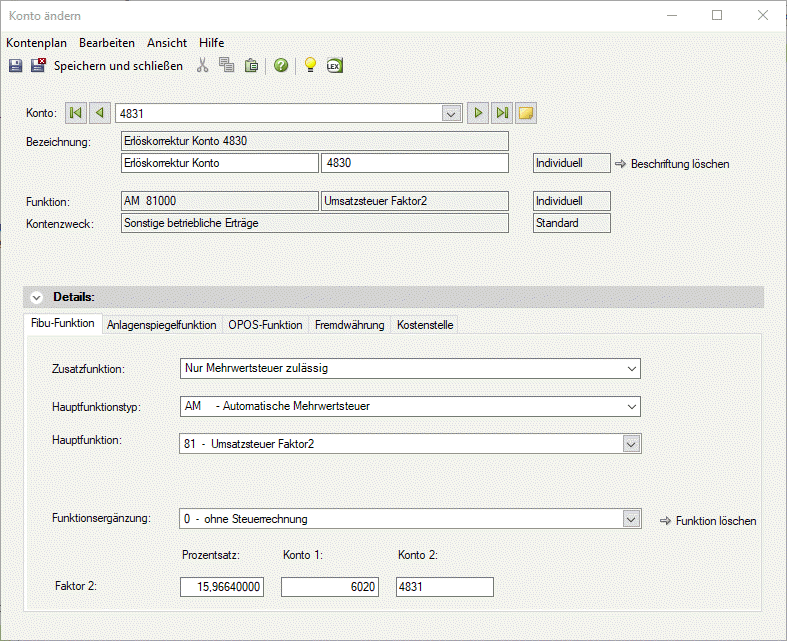The image size is (787, 641).
Task: Open the Hauptfunktionstyp combo box
Action: pyautogui.click(x=630, y=406)
